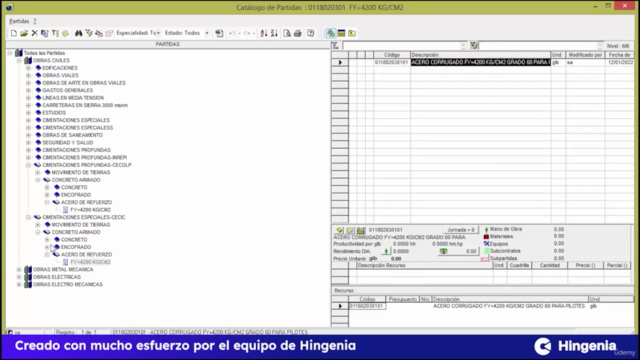Click the New partida toolbar icon
The image size is (640, 360).
pyautogui.click(x=13, y=33)
